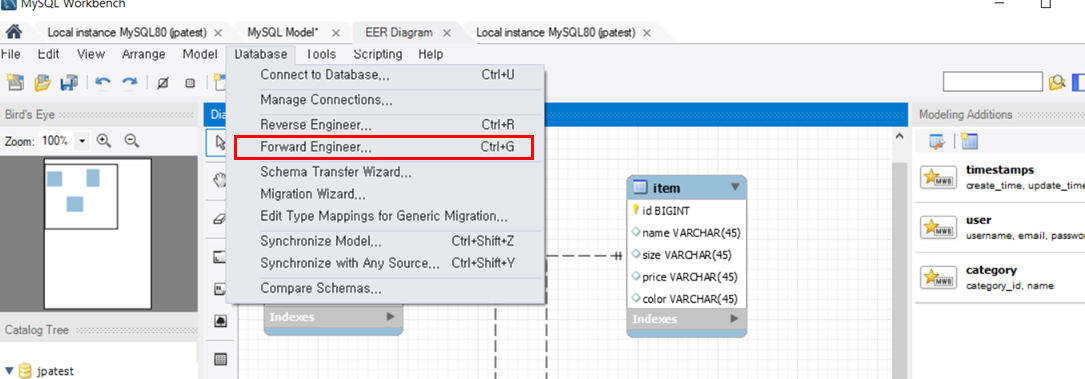Undo last action with toolbar arrow
1085x379 pixels.
point(103,83)
